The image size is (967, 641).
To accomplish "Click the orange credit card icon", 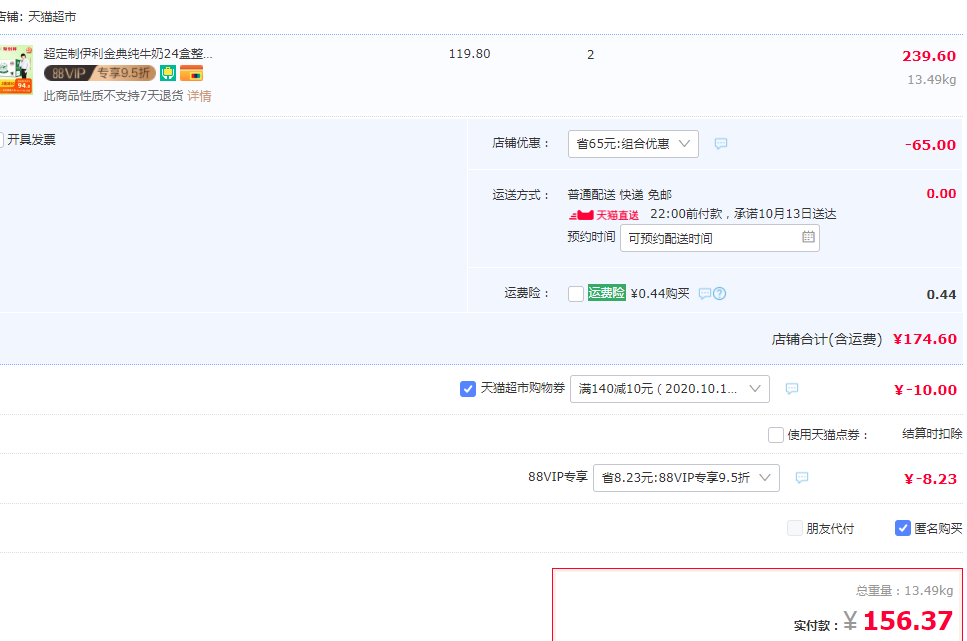I will coord(191,73).
